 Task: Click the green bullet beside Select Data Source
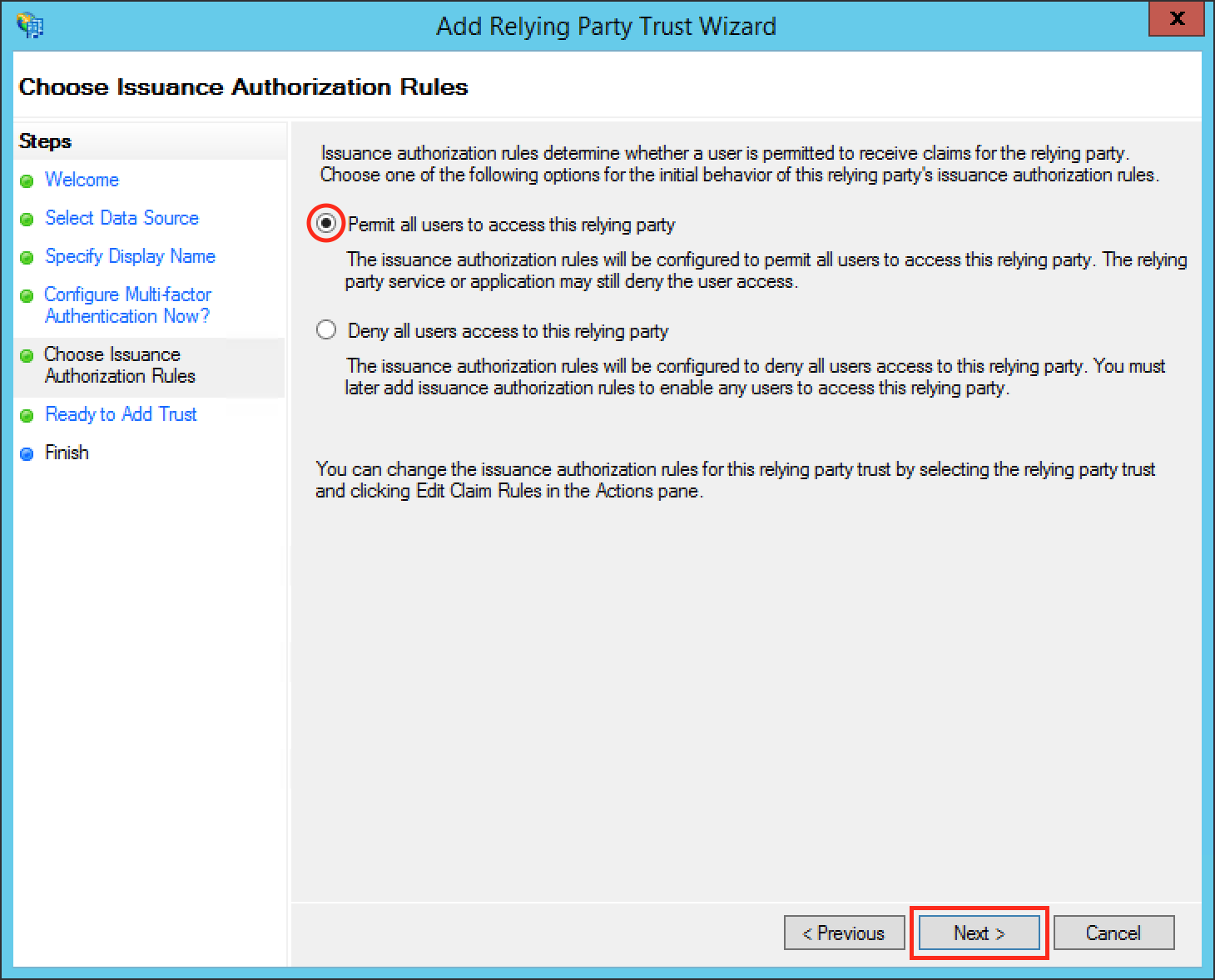(x=27, y=219)
